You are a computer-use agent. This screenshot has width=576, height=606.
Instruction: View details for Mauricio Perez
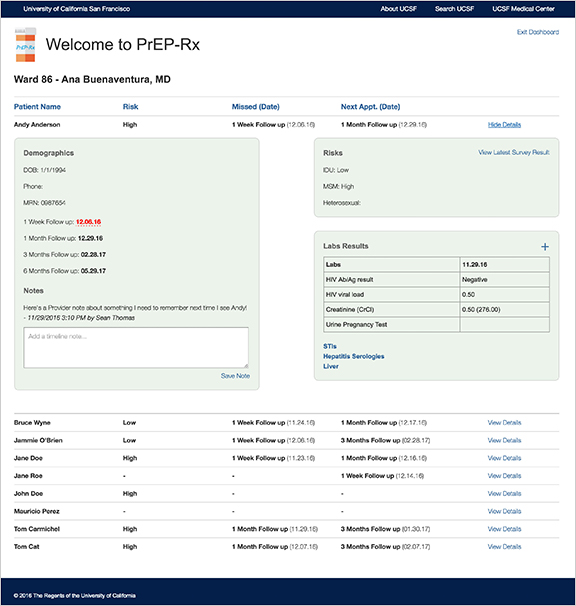[x=504, y=511]
